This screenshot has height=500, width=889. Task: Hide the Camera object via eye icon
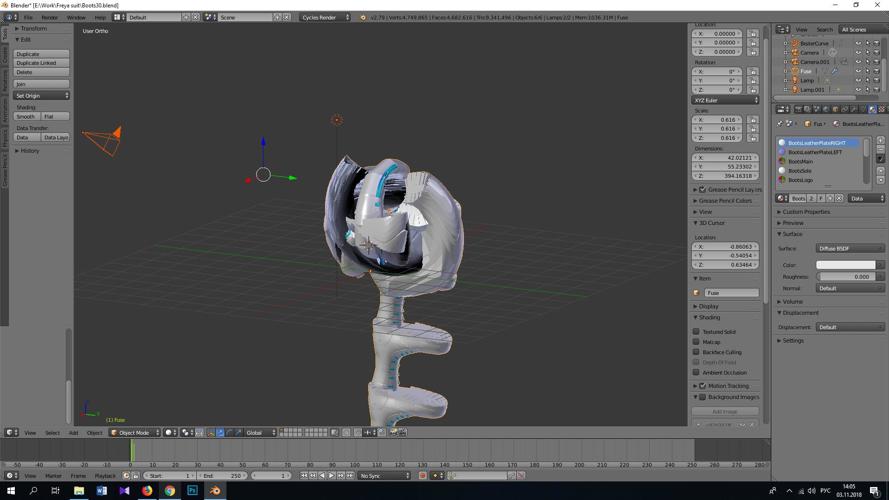[857, 53]
